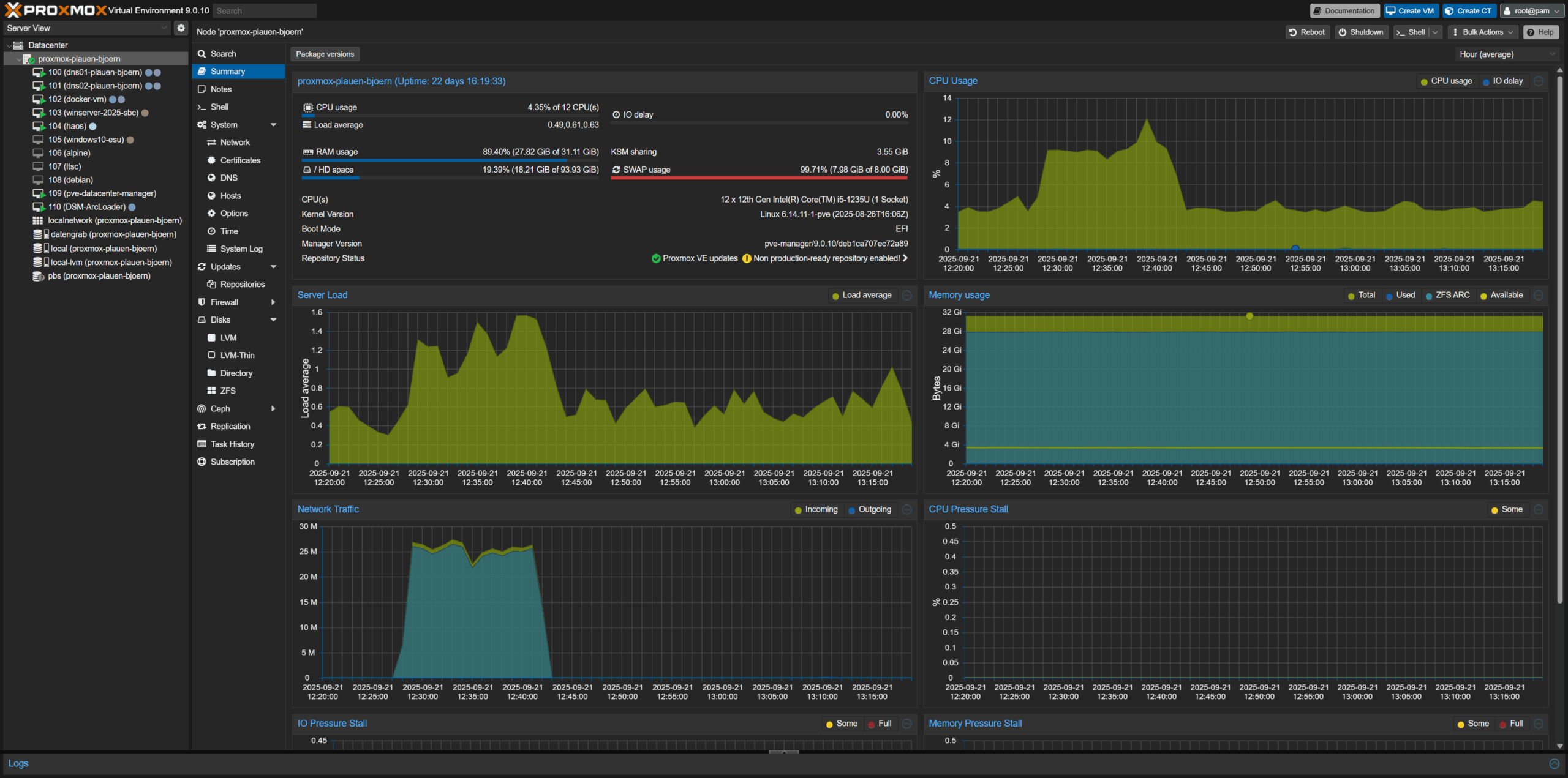Screen dimensions: 1568x778
Task: Click the Repositories files icon
Action: point(211,285)
